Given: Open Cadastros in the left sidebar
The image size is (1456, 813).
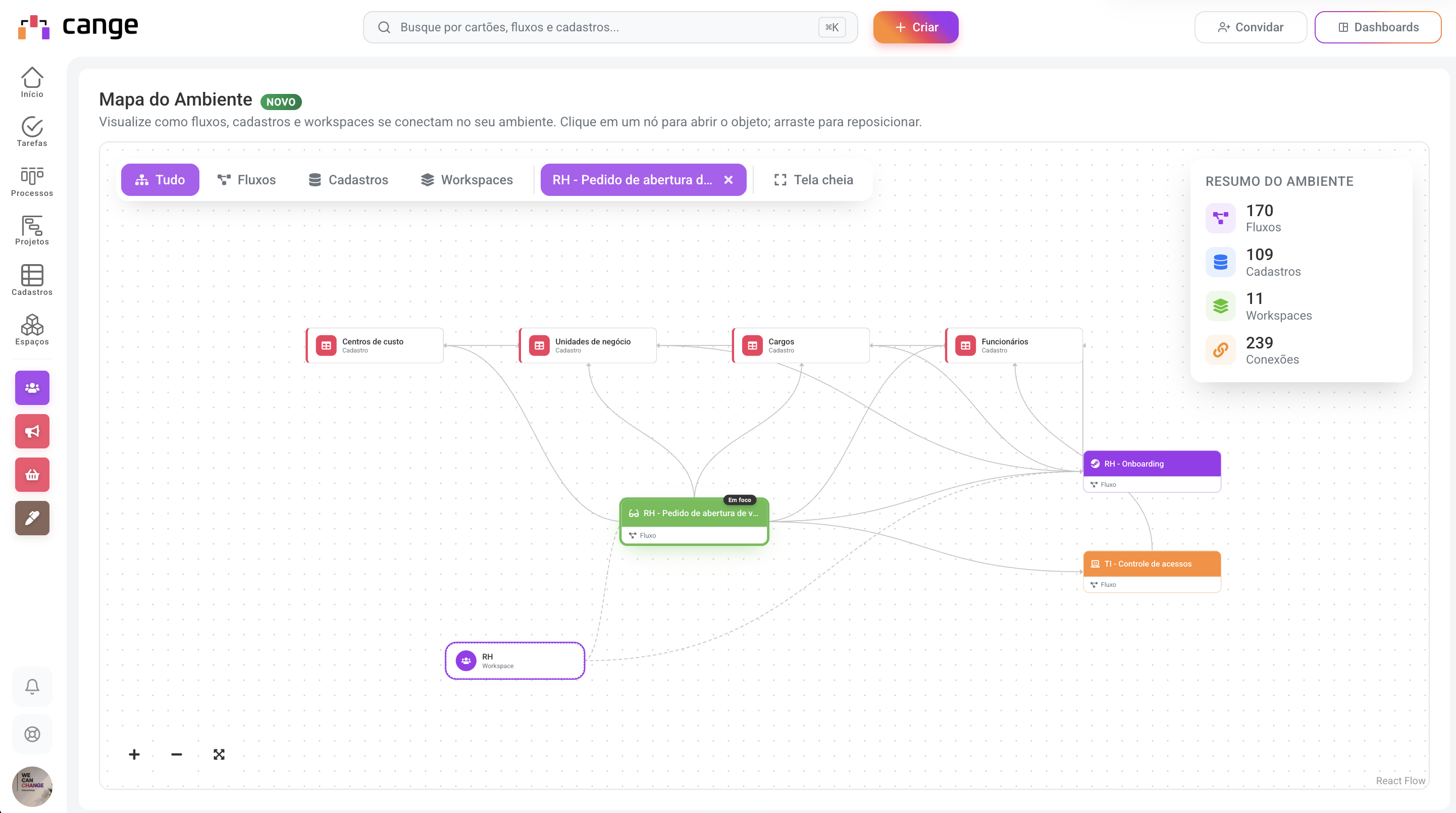Looking at the screenshot, I should click(32, 280).
